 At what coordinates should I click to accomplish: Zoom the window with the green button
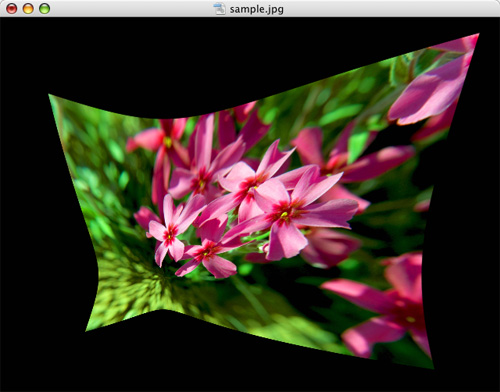point(44,9)
